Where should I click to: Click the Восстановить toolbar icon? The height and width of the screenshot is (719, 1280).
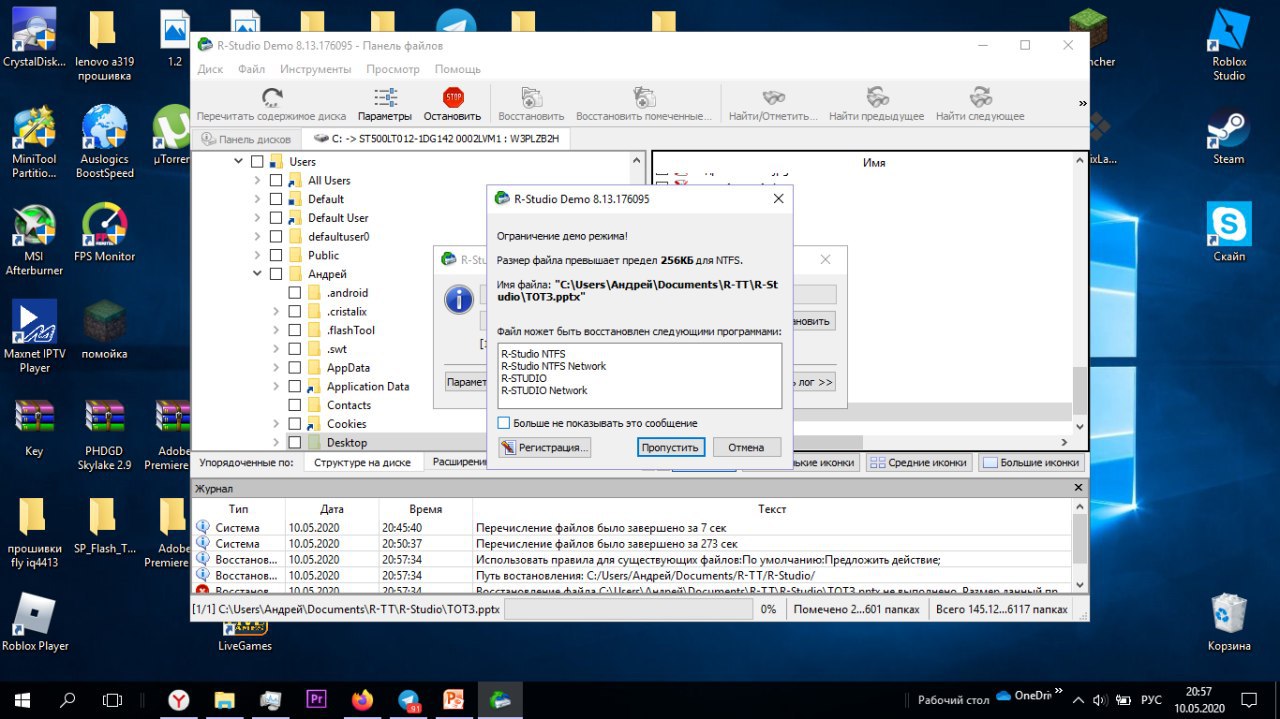[532, 97]
